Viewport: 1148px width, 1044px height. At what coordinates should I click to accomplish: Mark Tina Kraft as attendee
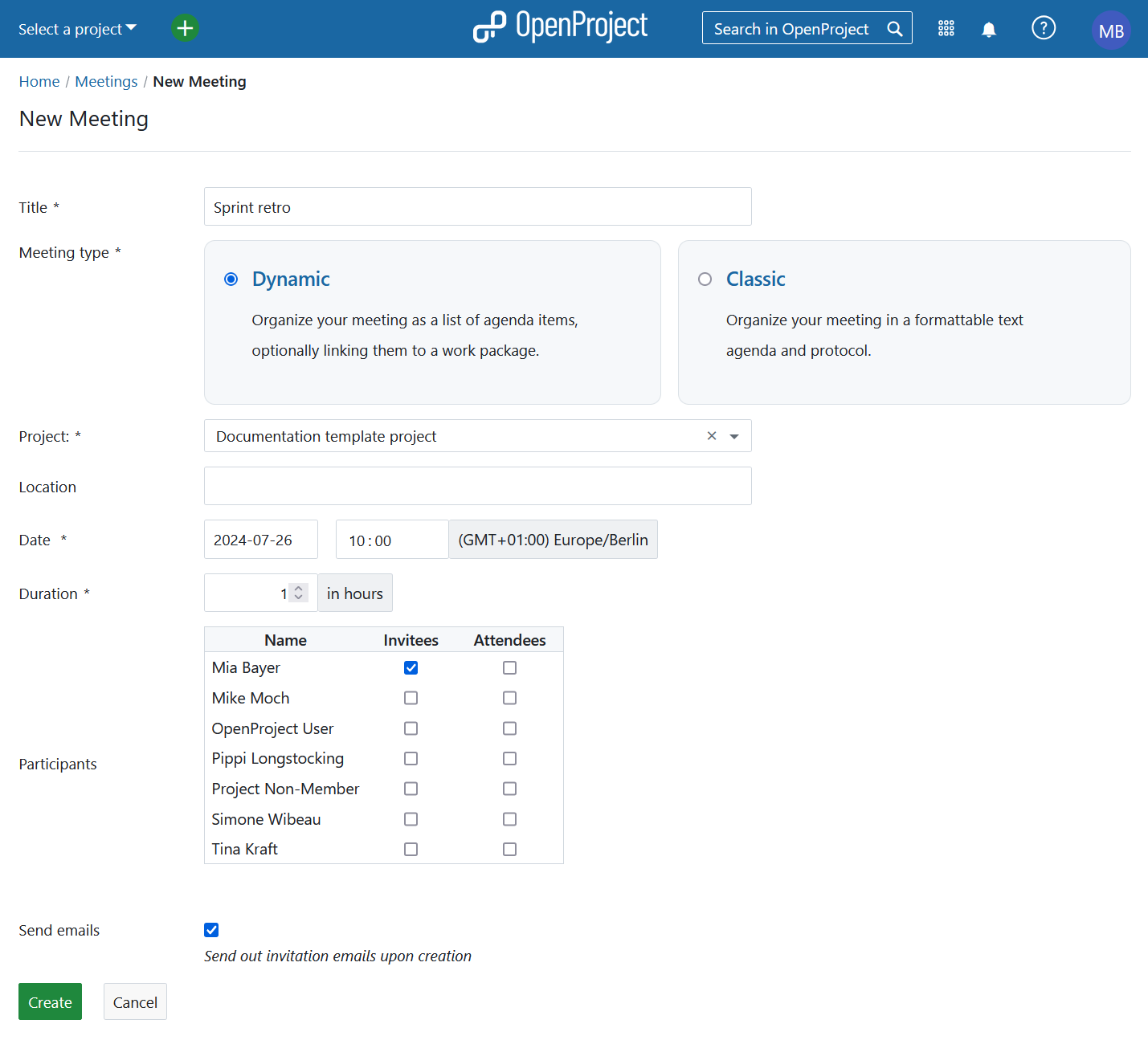click(x=509, y=849)
